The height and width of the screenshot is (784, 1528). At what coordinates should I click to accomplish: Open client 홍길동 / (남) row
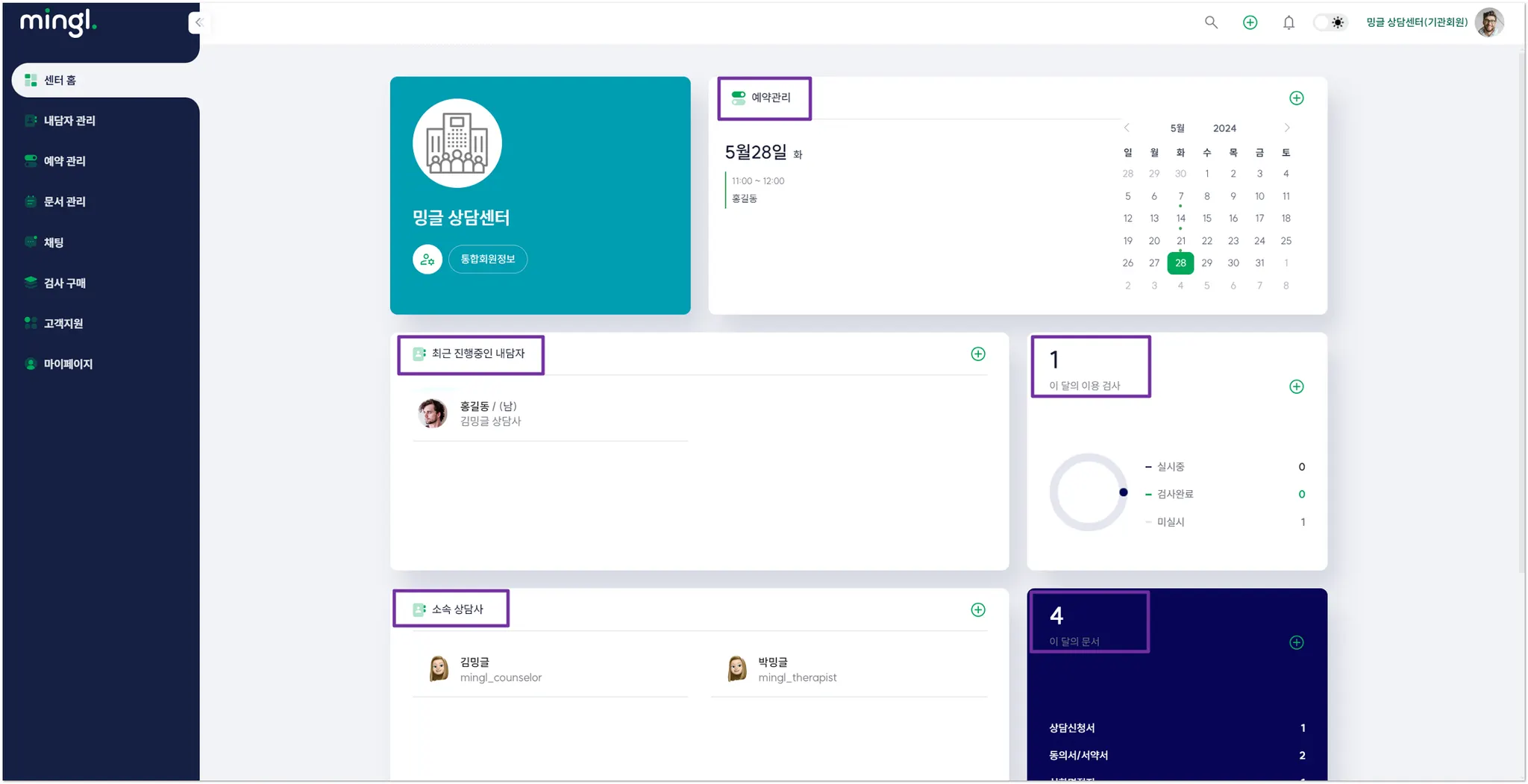[x=551, y=413]
